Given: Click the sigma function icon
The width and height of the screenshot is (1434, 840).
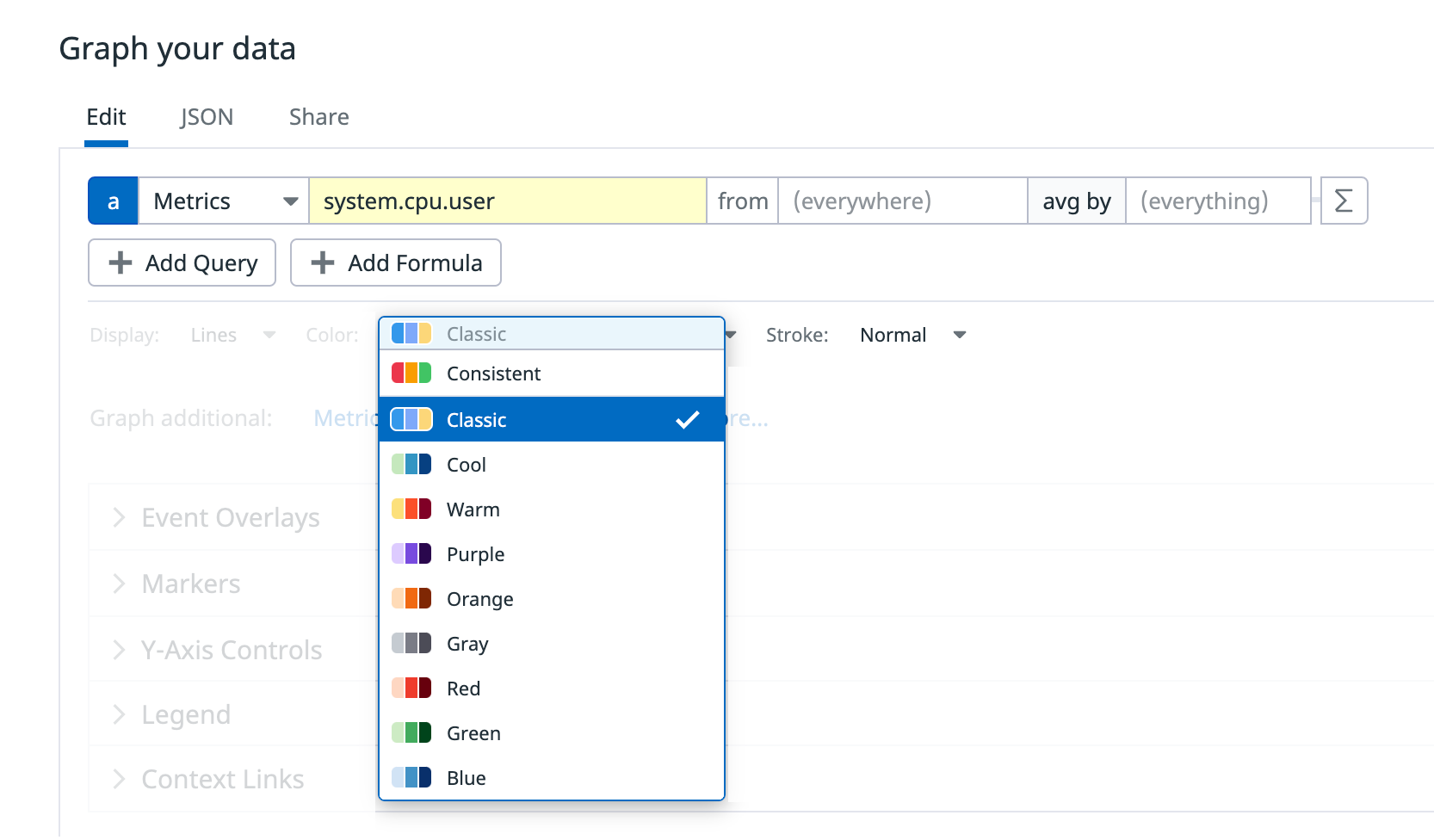Looking at the screenshot, I should [1343, 201].
